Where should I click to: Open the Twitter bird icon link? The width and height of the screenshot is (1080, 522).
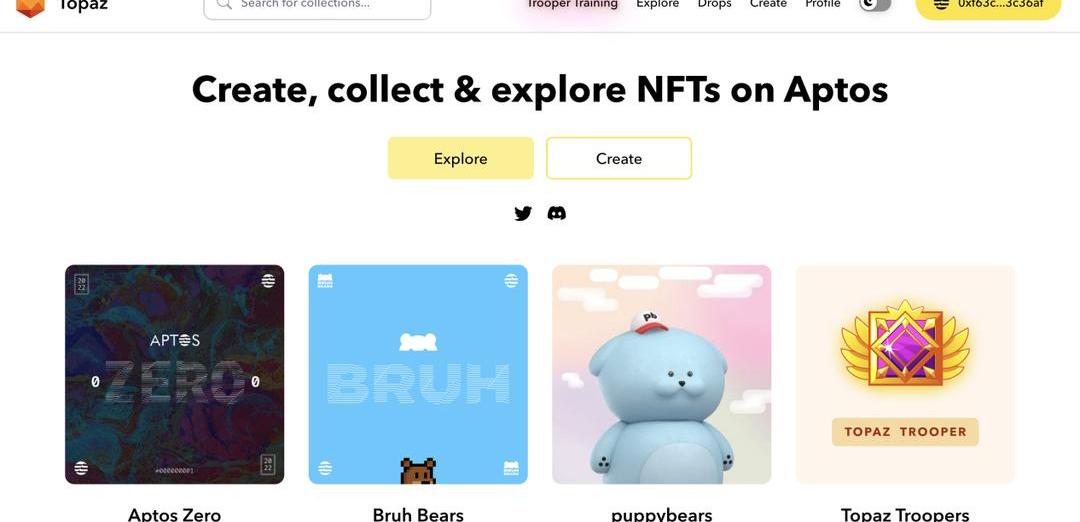(x=523, y=213)
